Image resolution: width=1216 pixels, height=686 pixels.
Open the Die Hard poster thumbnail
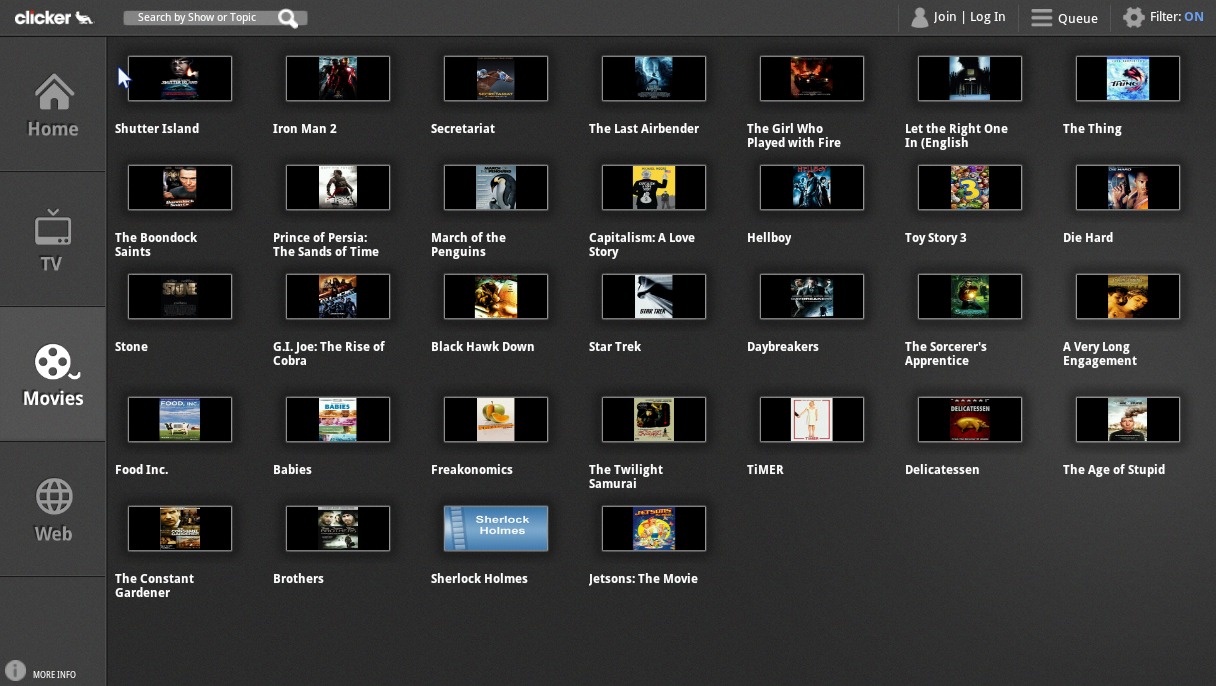(x=1128, y=187)
